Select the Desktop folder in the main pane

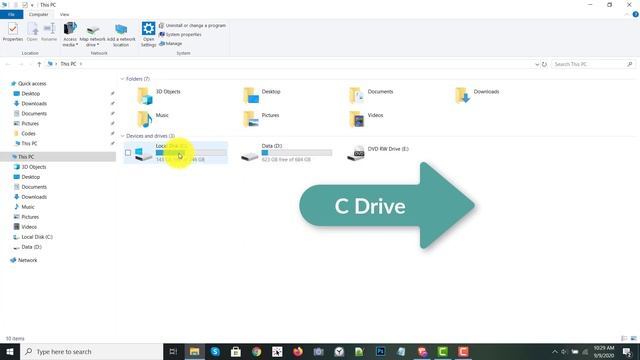tap(262, 96)
